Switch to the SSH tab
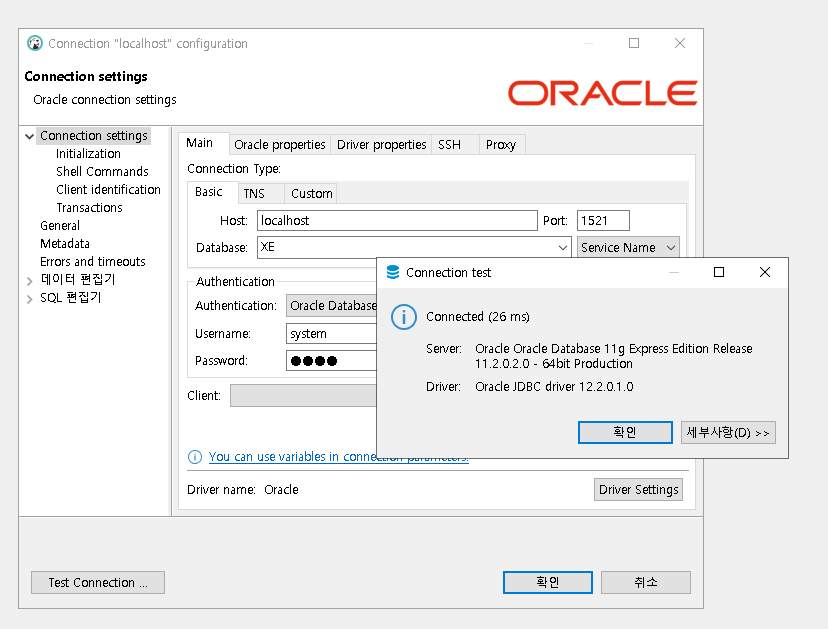Screen dimensions: 828x629 click(455, 145)
